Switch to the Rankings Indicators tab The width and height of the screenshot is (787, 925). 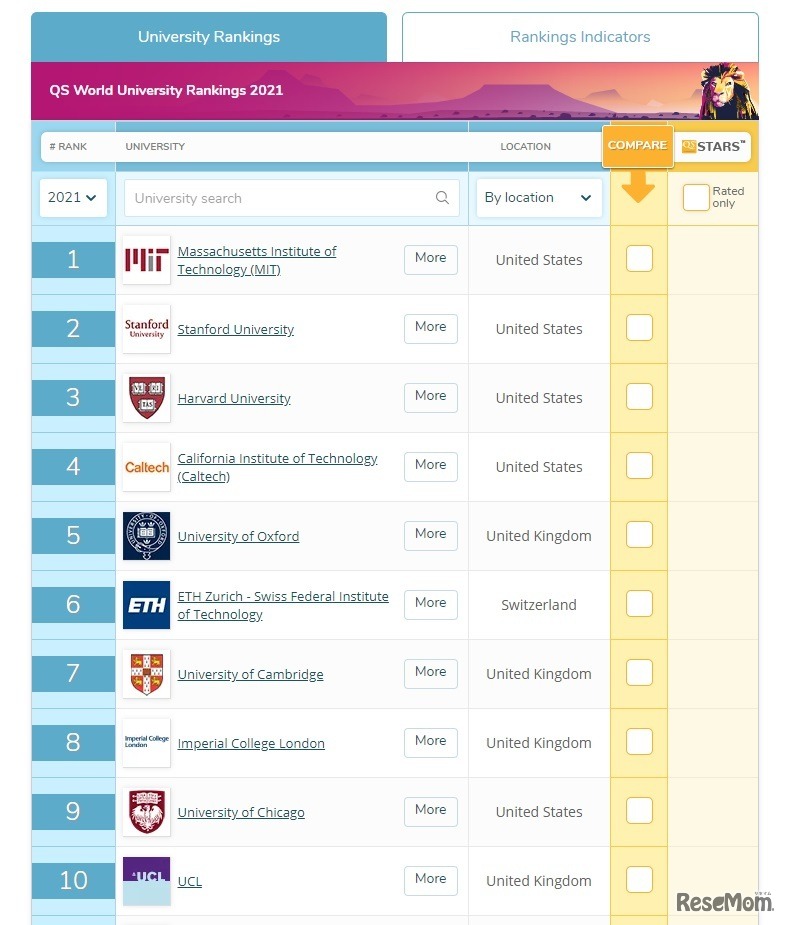click(580, 36)
